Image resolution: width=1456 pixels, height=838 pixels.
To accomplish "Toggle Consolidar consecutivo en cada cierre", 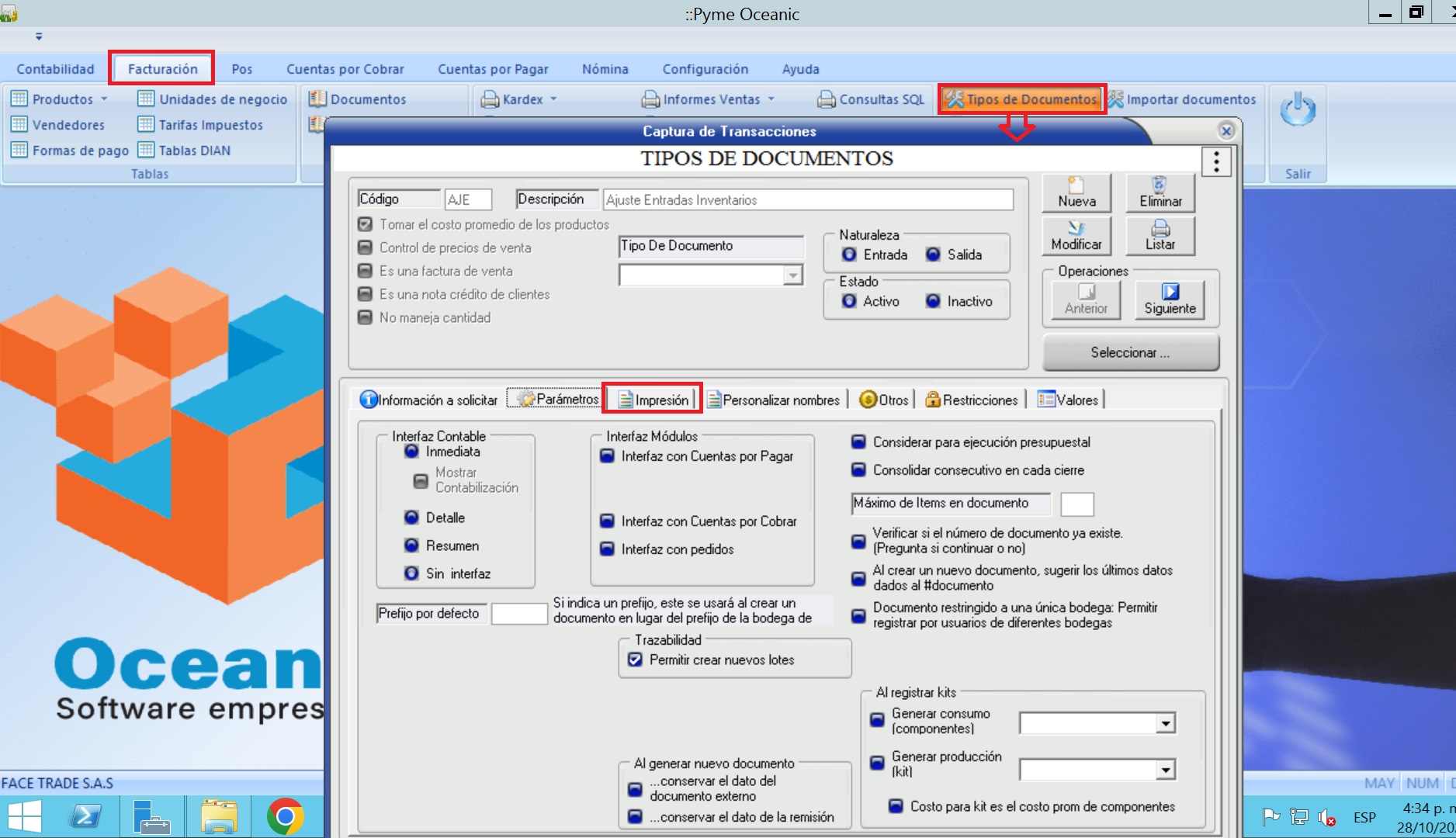I will [x=858, y=470].
